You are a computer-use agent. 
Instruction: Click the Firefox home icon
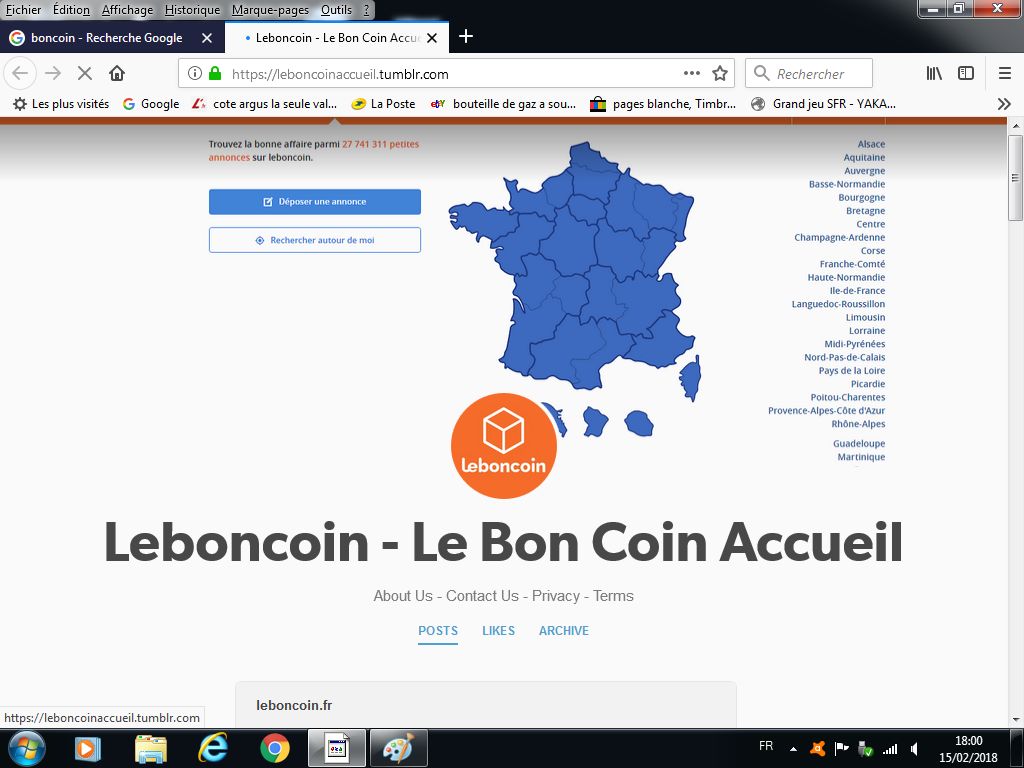click(x=117, y=73)
